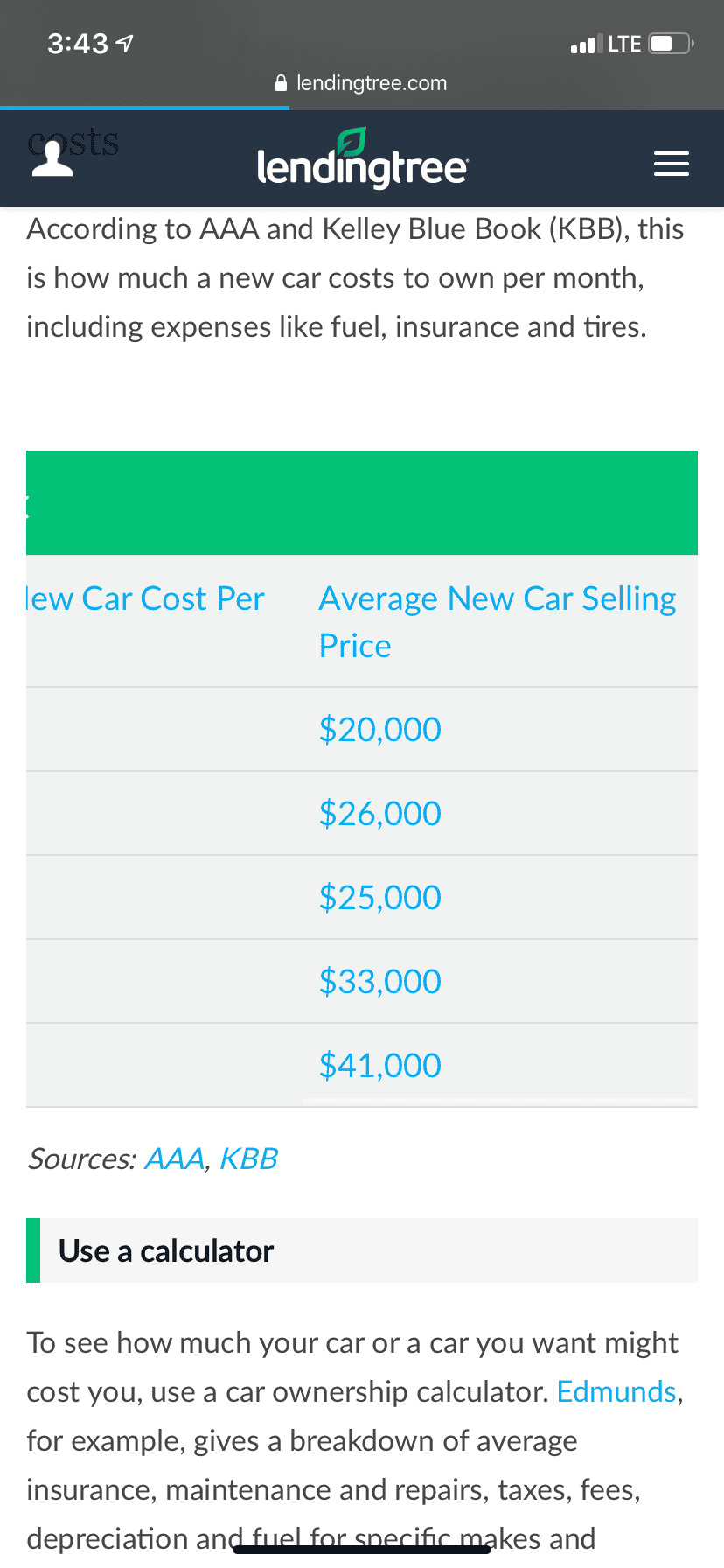Image resolution: width=724 pixels, height=1568 pixels.
Task: Select the New Car Cost Per column header
Action: tap(145, 598)
